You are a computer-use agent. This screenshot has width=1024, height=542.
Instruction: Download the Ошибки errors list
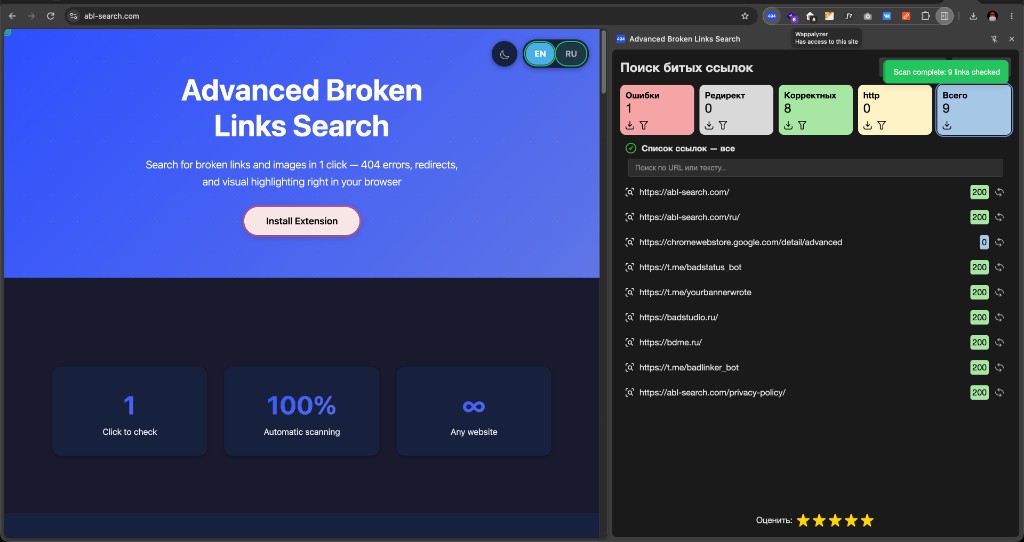point(630,125)
